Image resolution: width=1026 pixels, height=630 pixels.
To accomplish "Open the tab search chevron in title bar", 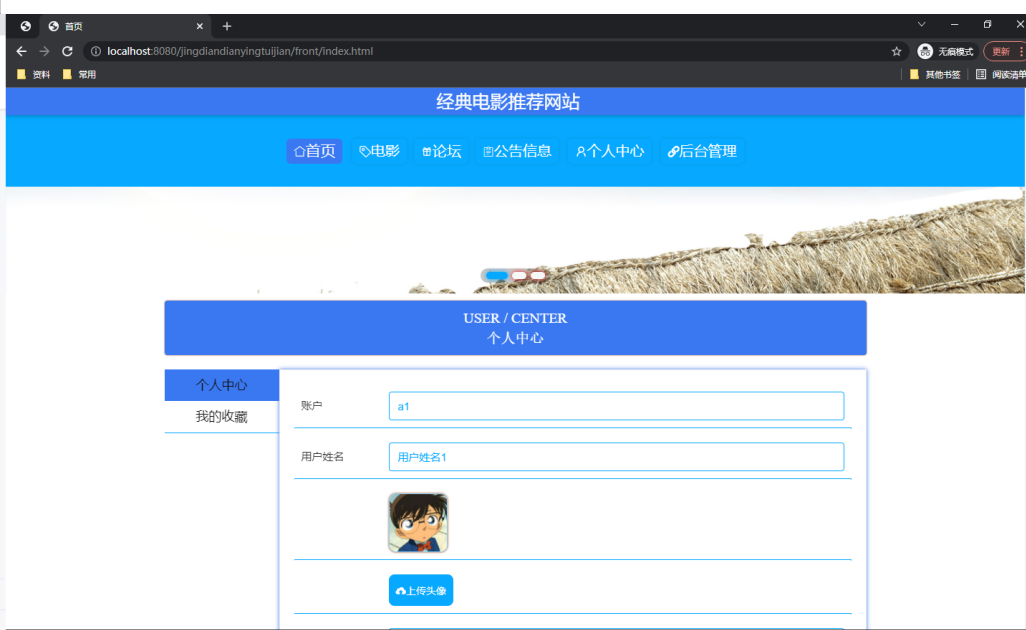I will point(921,24).
